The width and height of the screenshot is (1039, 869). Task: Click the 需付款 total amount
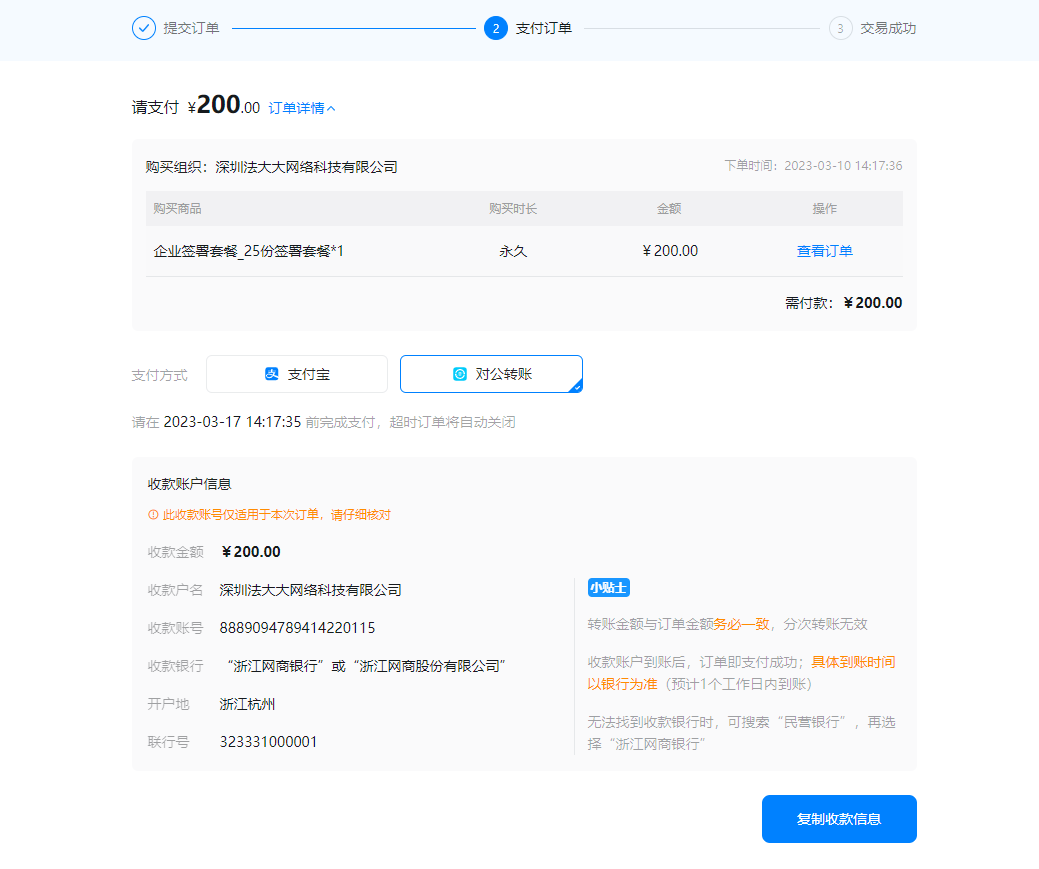(x=873, y=303)
